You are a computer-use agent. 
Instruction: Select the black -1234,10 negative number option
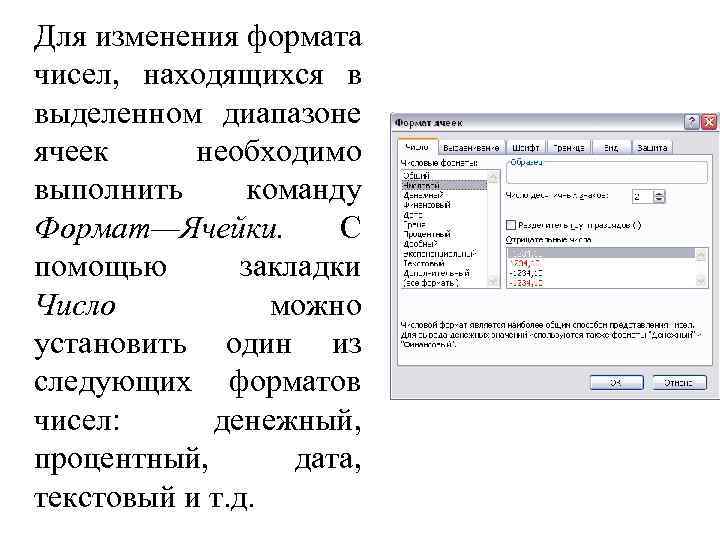(x=601, y=273)
